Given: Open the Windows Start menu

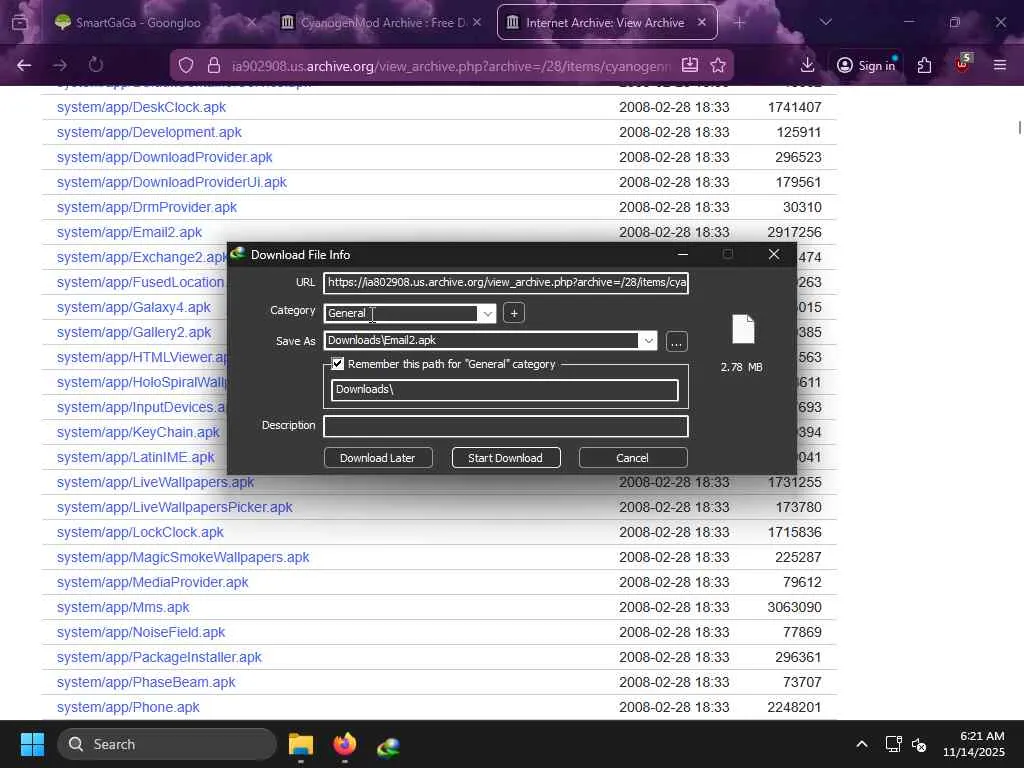Looking at the screenshot, I should pos(32,744).
